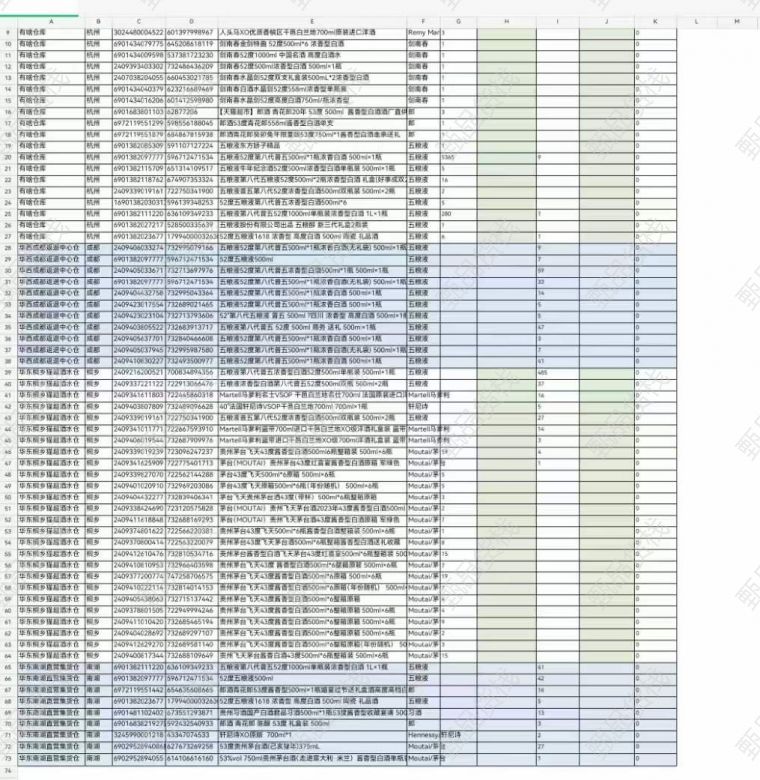Select column L header
This screenshot has height=780, width=760.
point(696,21)
